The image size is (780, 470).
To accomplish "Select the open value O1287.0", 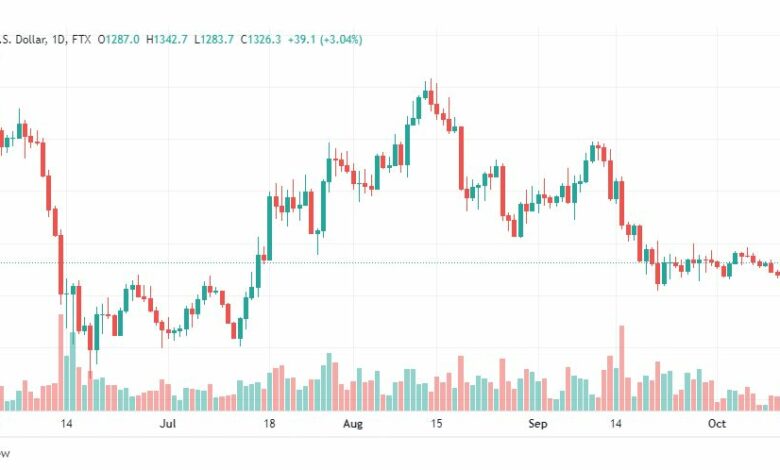I will pos(118,39).
